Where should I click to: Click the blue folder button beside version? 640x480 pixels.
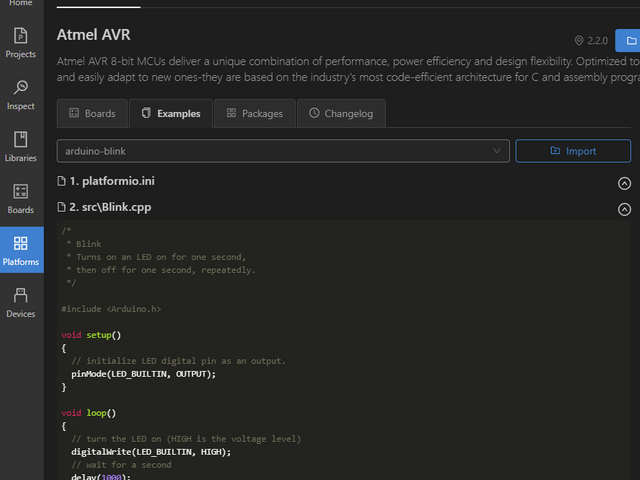pos(628,40)
